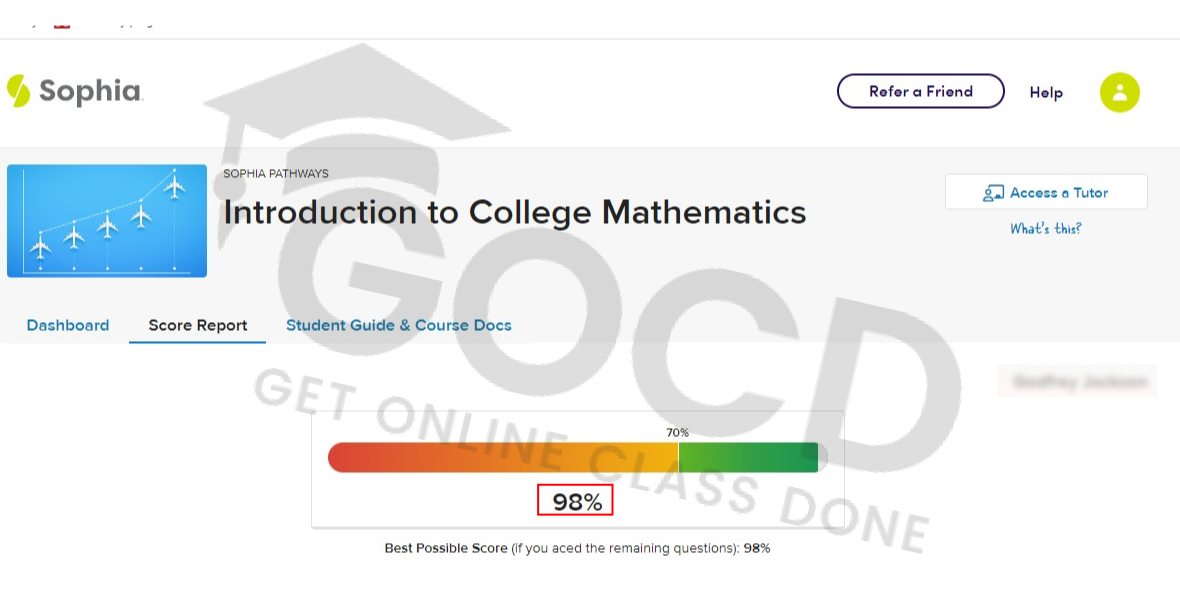The width and height of the screenshot is (1180, 597).
Task: Open Student Guide & Course Docs tab
Action: 399,325
